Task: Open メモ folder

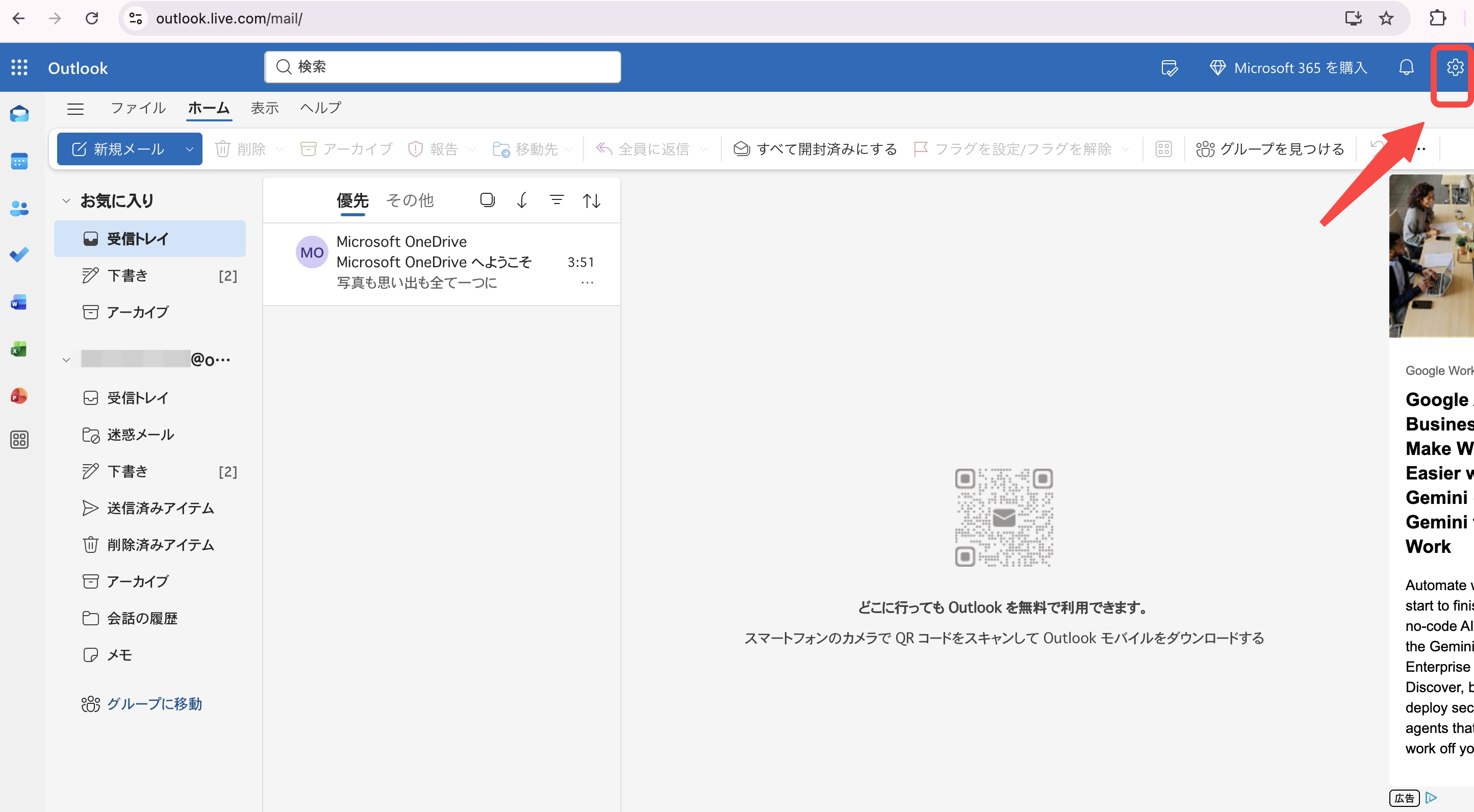Action: click(x=150, y=654)
